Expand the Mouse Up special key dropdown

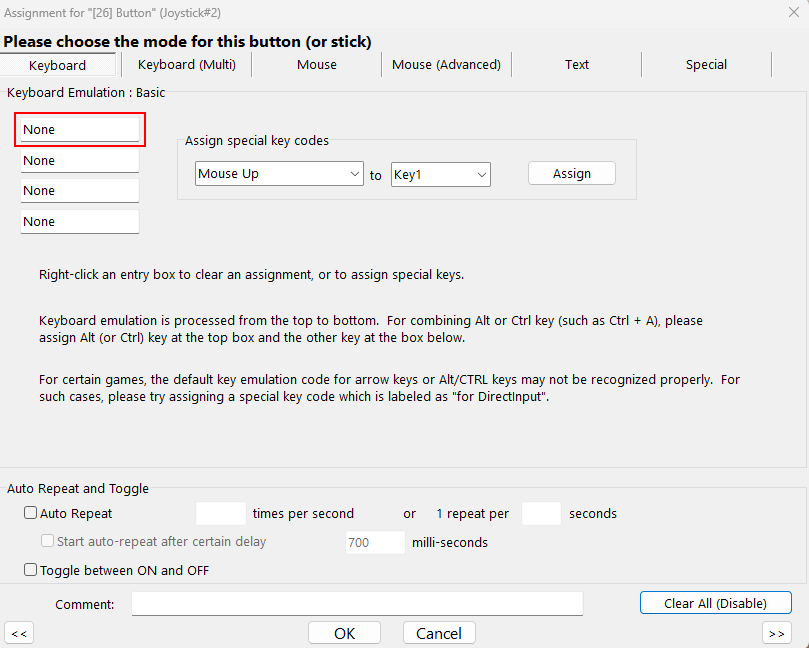click(x=279, y=174)
